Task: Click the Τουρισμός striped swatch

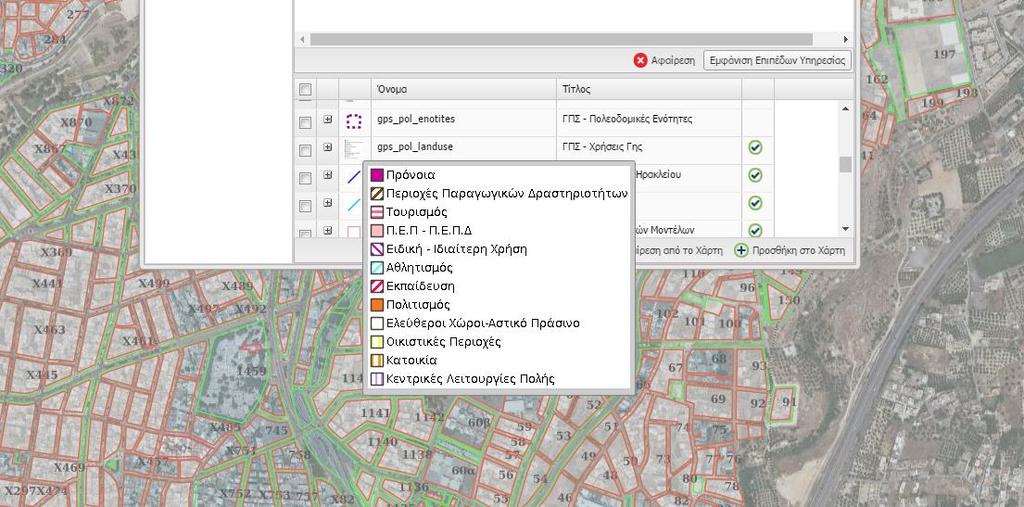Action: coord(377,212)
